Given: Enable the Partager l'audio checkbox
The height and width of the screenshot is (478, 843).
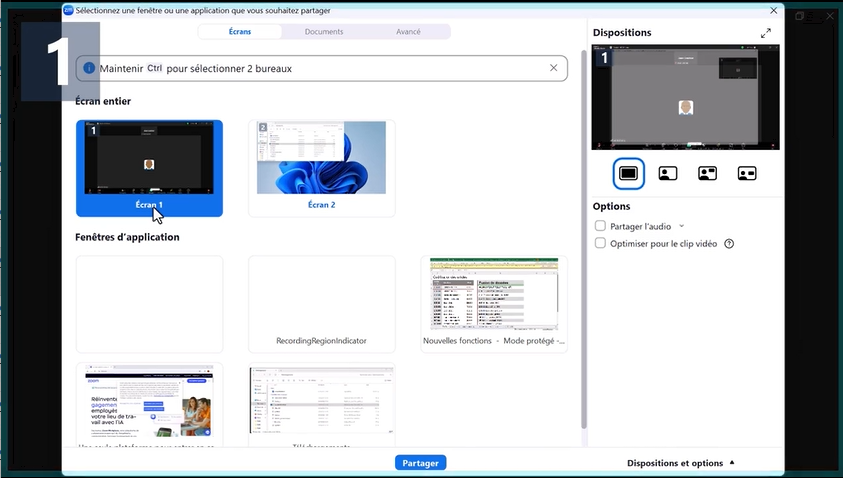Looking at the screenshot, I should (x=600, y=226).
